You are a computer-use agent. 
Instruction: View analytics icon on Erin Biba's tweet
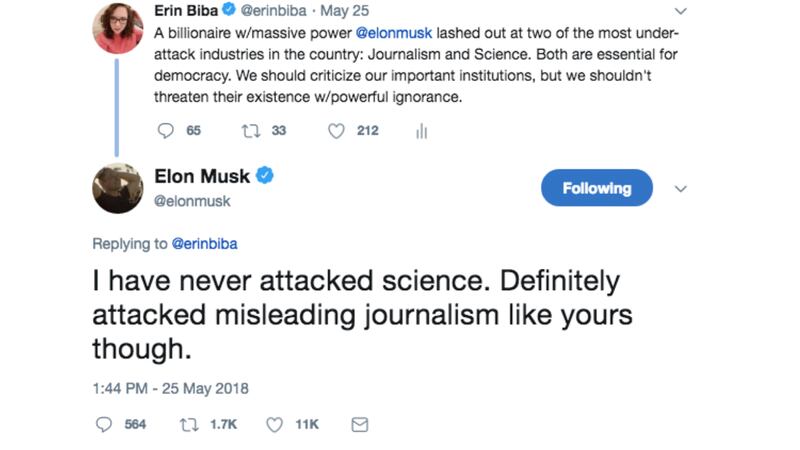coord(422,130)
